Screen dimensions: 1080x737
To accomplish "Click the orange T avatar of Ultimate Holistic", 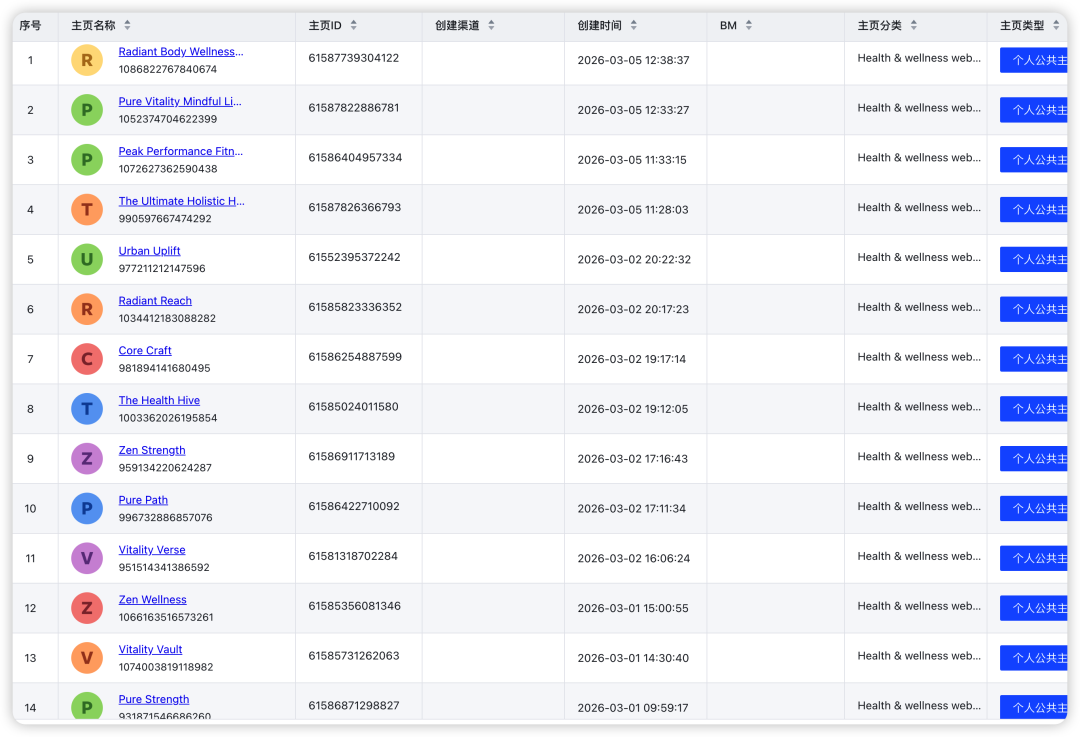I will click(x=87, y=209).
